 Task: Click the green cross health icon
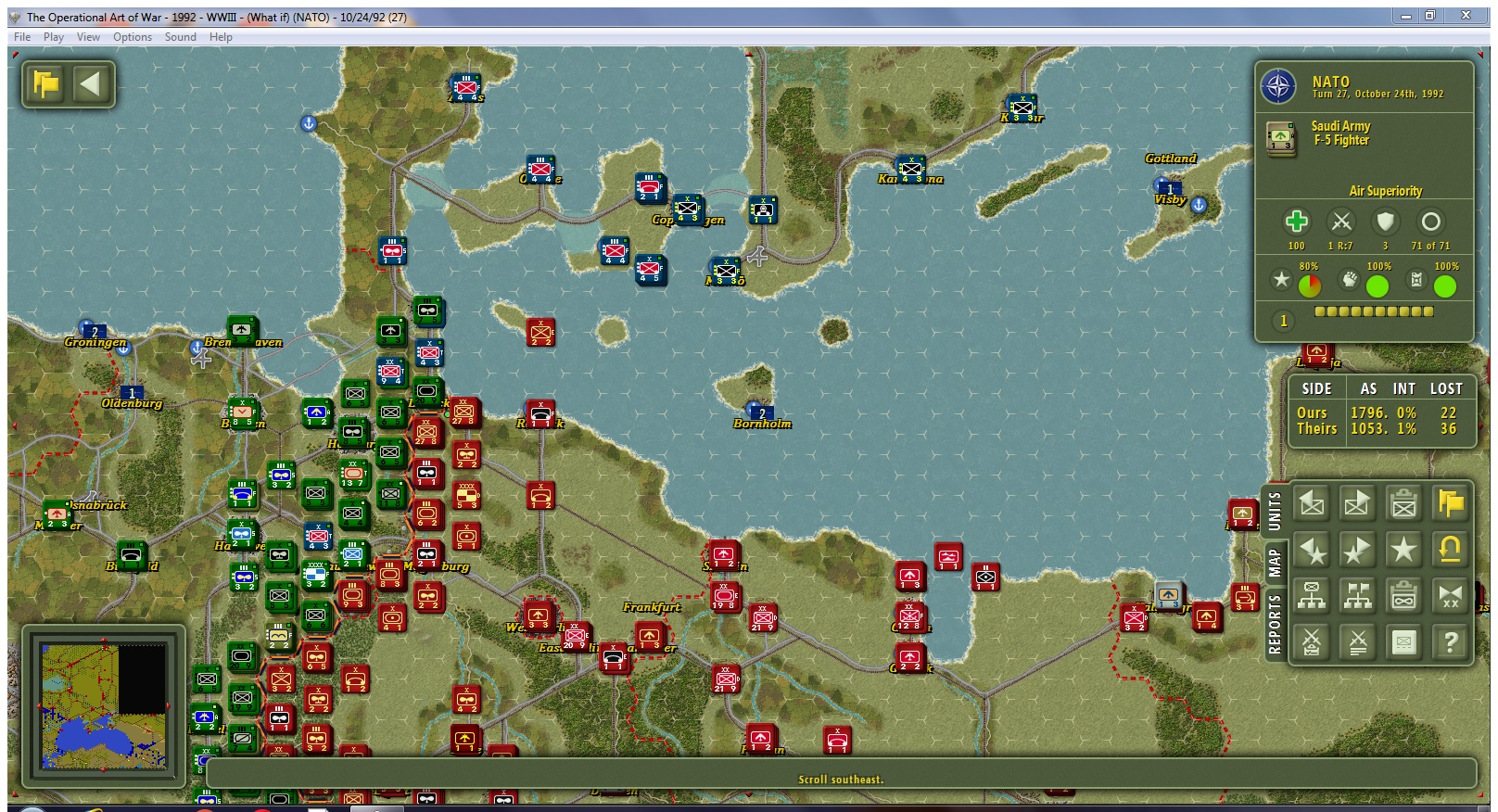click(x=1296, y=222)
